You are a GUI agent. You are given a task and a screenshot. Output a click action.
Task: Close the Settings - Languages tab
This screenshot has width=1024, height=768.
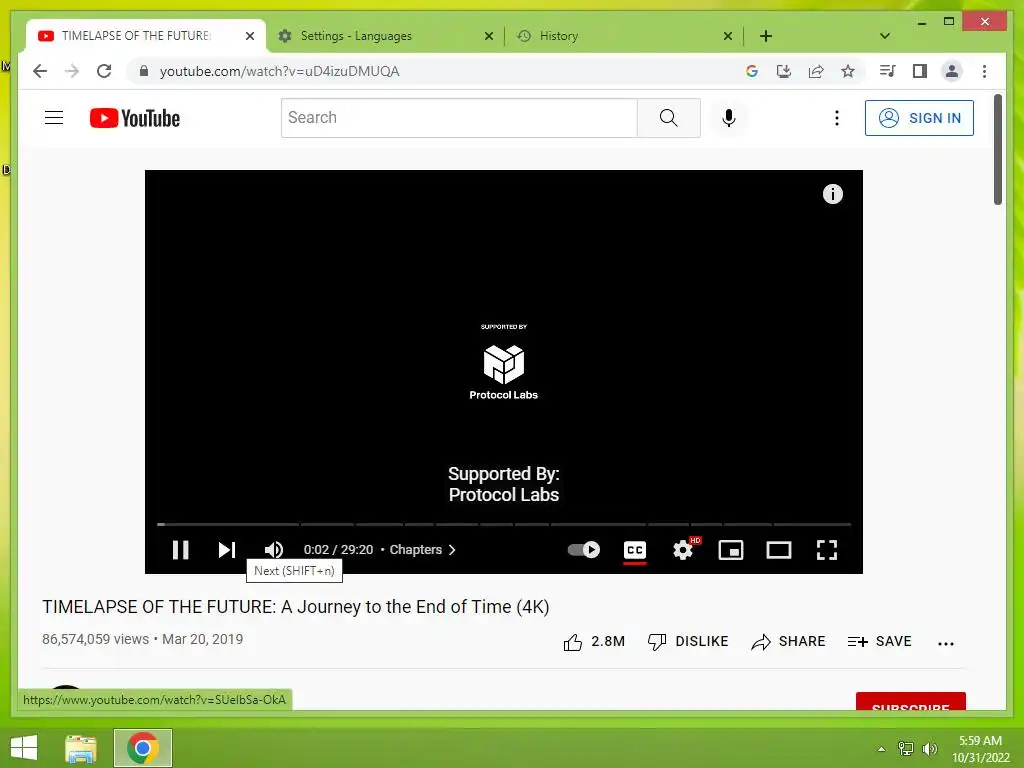[x=488, y=36]
